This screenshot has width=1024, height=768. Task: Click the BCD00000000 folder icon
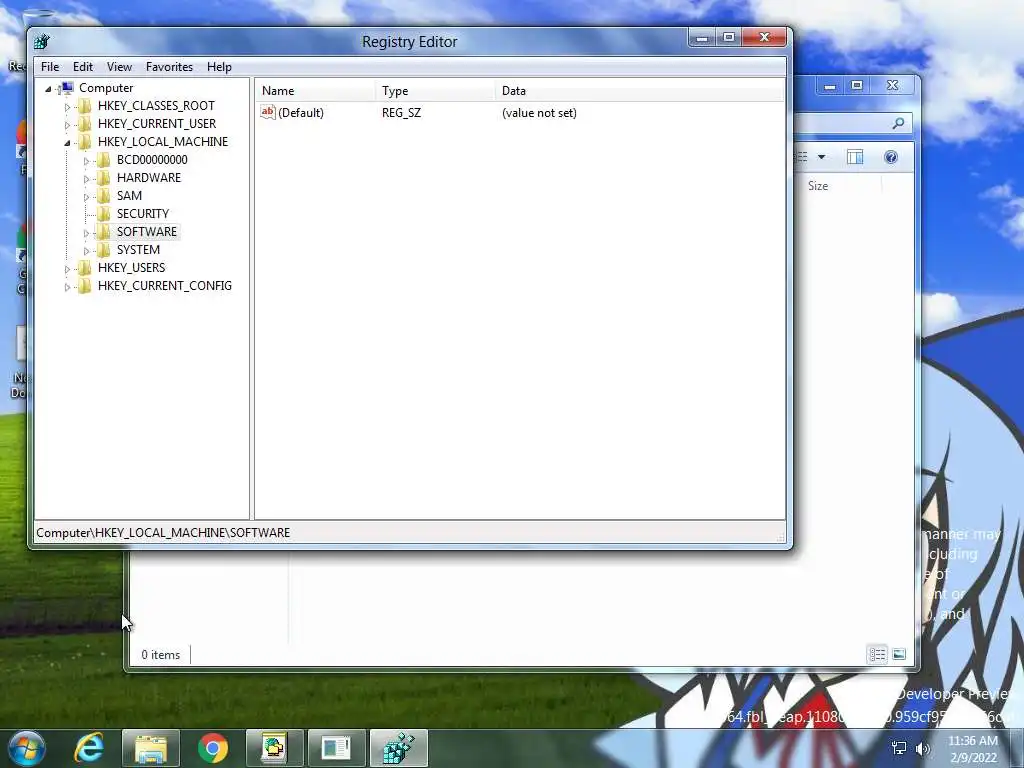pyautogui.click(x=104, y=160)
